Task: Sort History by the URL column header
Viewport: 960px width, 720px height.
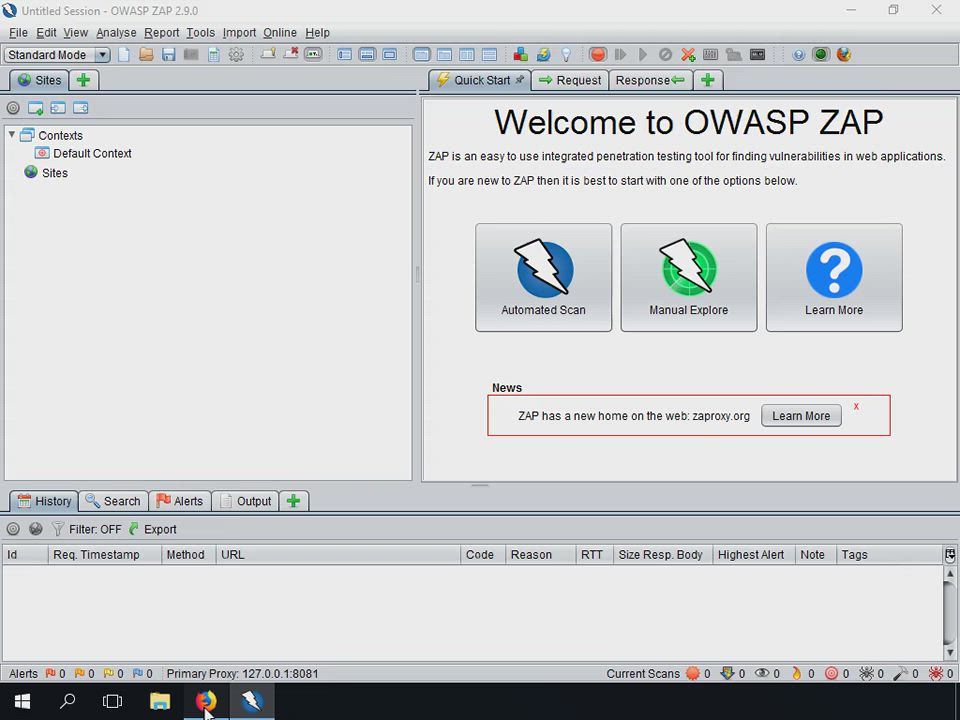Action: [x=338, y=555]
